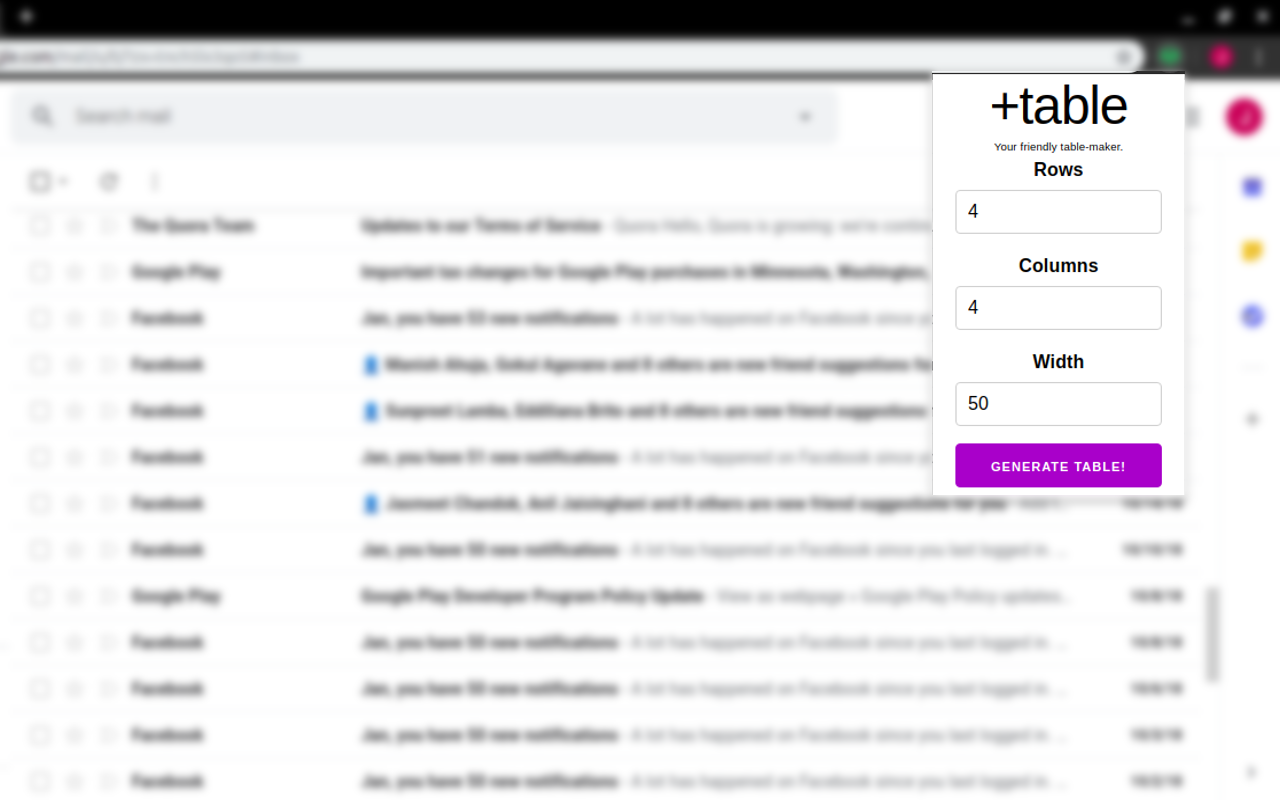Select checkbox for Facebook 51 new notifications email

click(x=39, y=457)
